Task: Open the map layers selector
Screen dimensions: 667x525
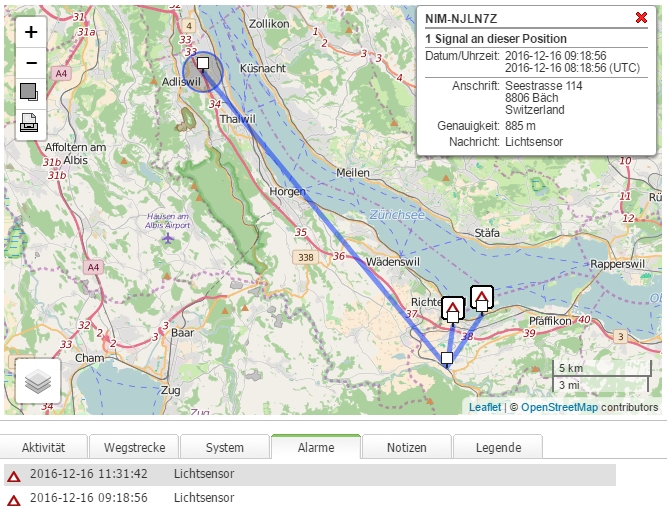Action: click(x=38, y=381)
